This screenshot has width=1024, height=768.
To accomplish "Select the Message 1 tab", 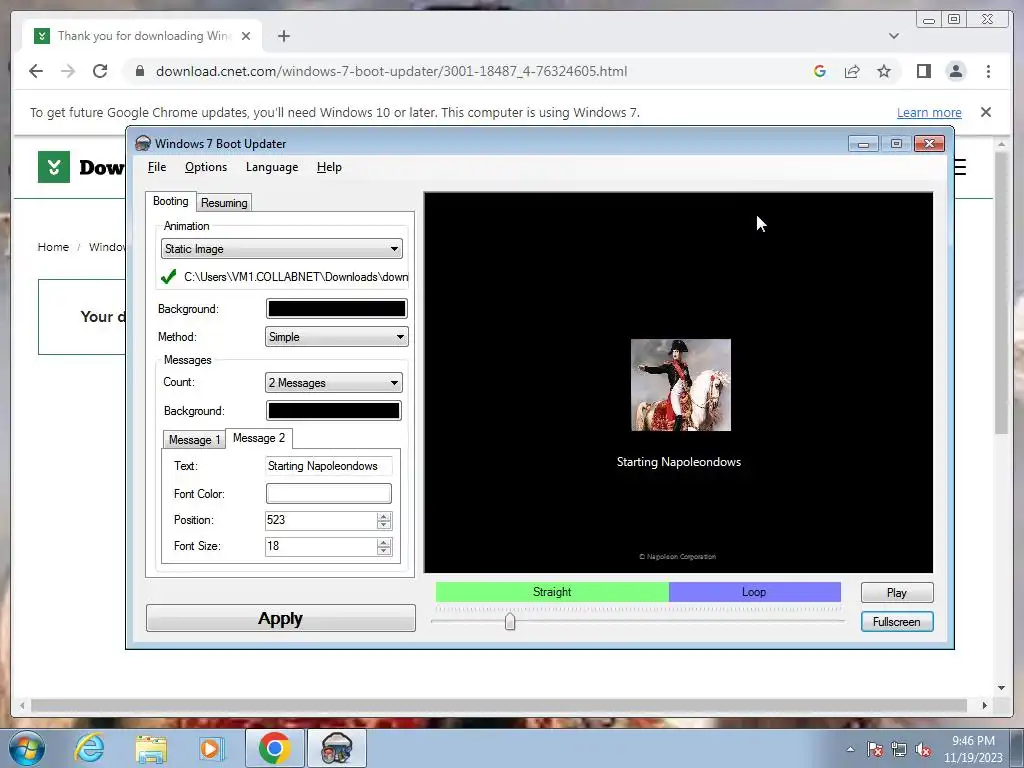I will pos(194,440).
